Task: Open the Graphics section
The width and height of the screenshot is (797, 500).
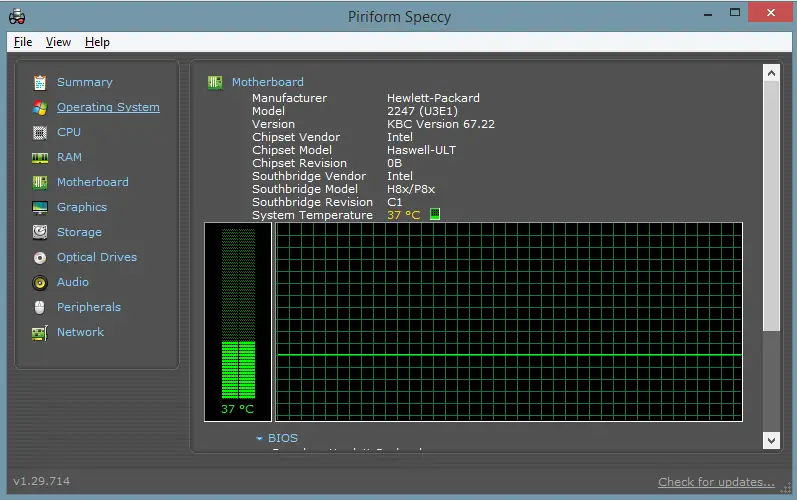Action: tap(82, 207)
